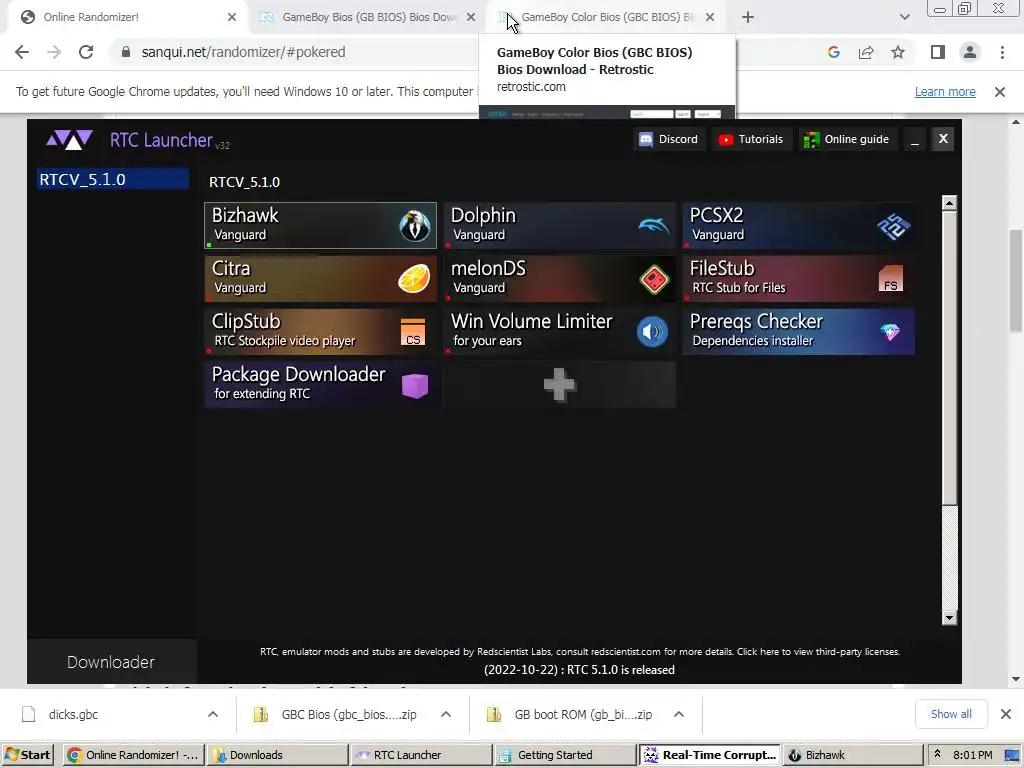Open the Online guide button

(x=846, y=139)
